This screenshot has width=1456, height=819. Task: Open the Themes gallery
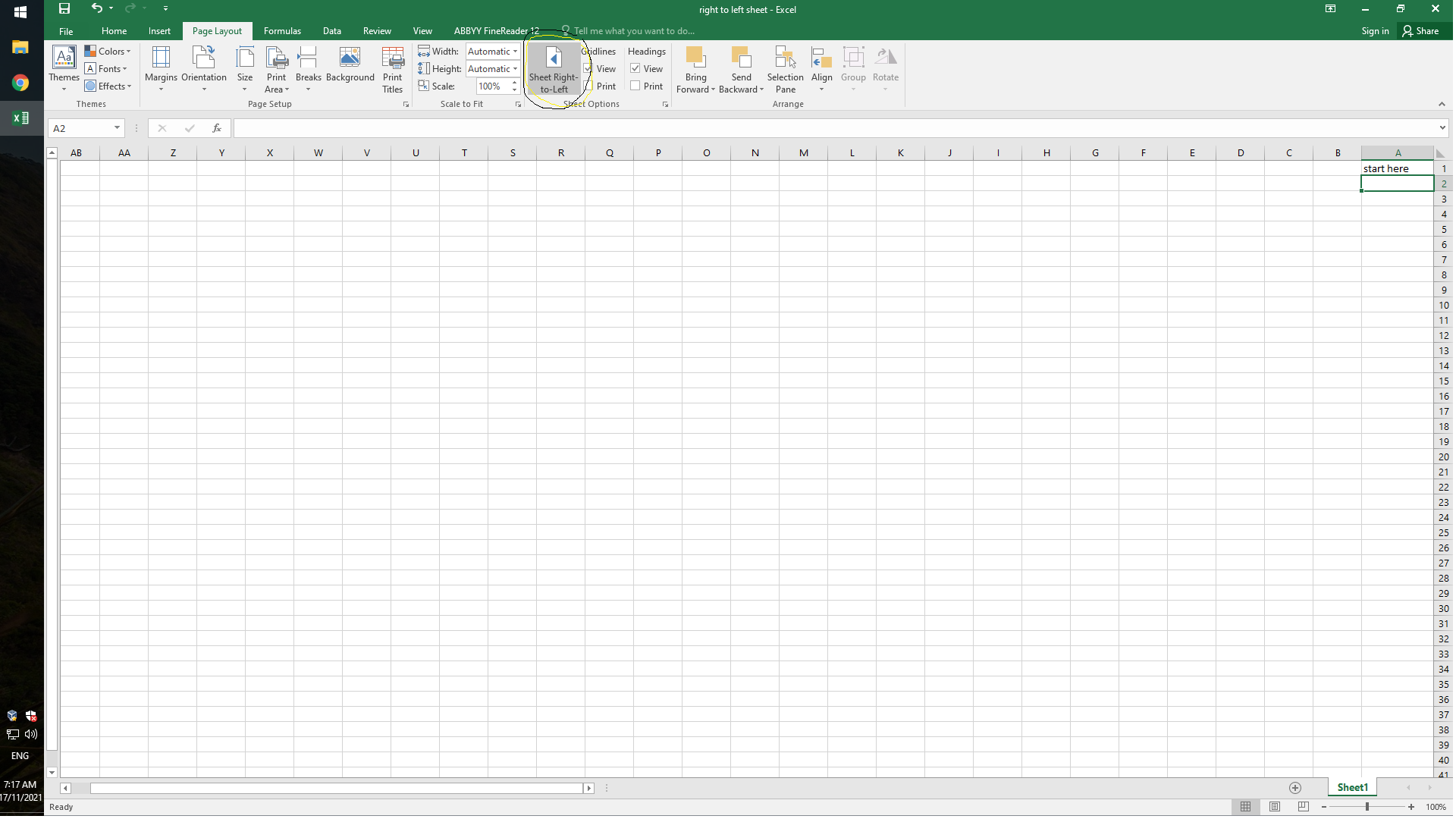click(x=64, y=68)
